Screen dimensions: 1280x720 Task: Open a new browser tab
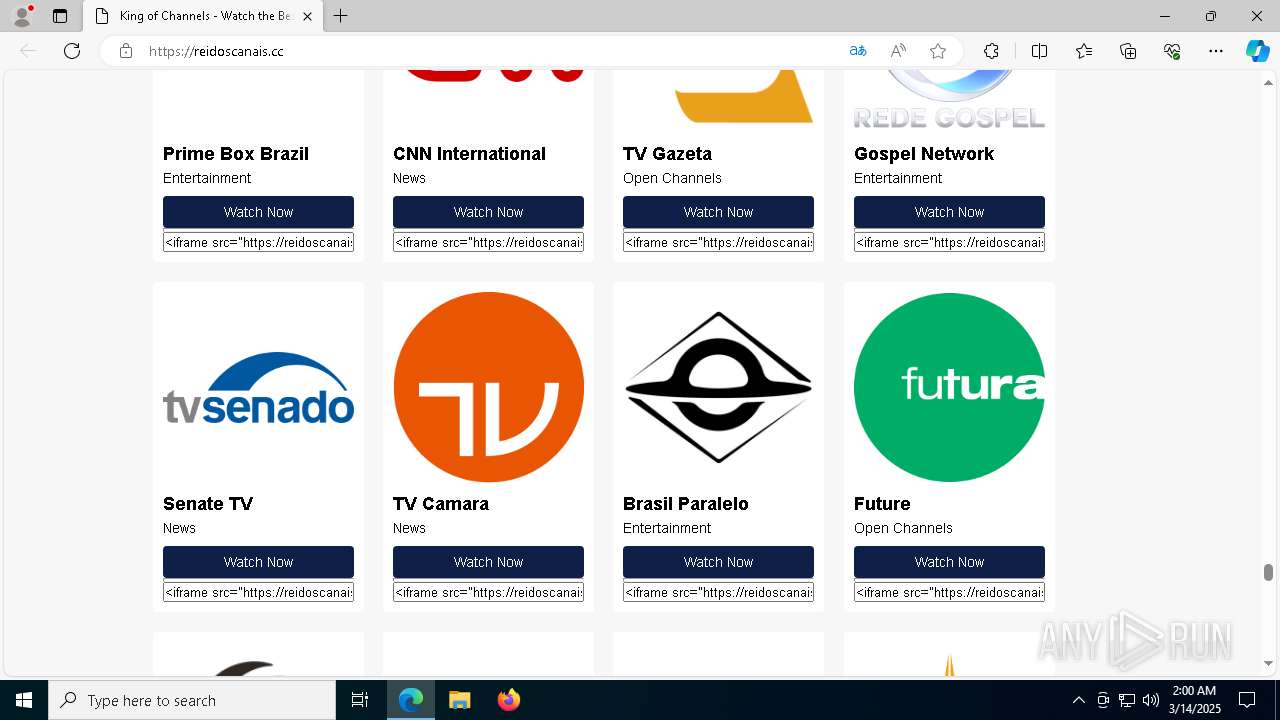point(341,16)
